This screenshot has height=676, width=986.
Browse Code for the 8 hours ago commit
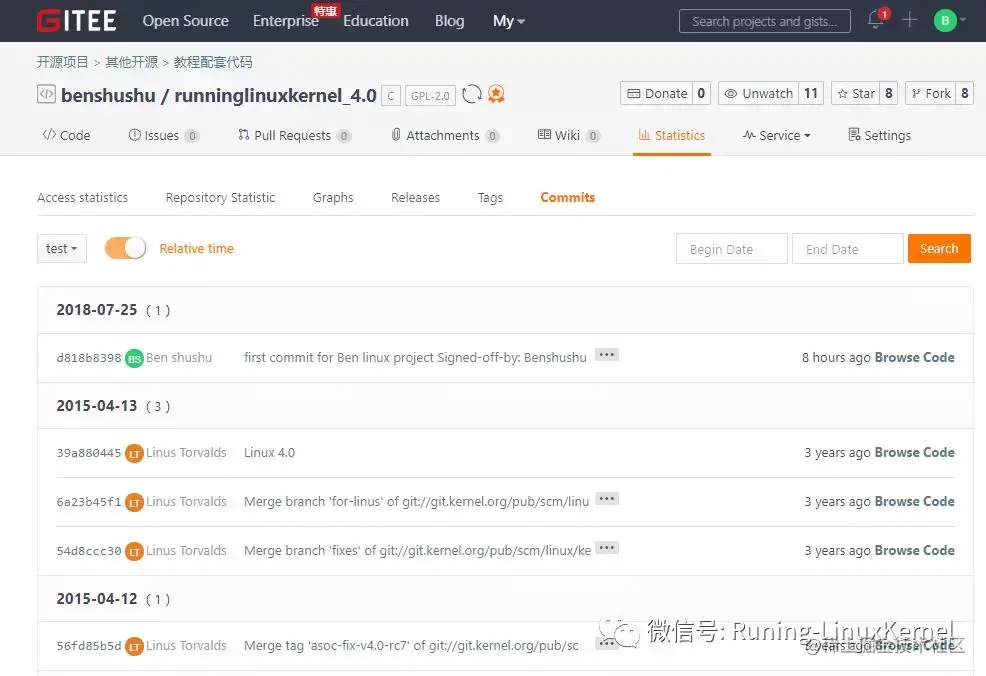point(914,357)
